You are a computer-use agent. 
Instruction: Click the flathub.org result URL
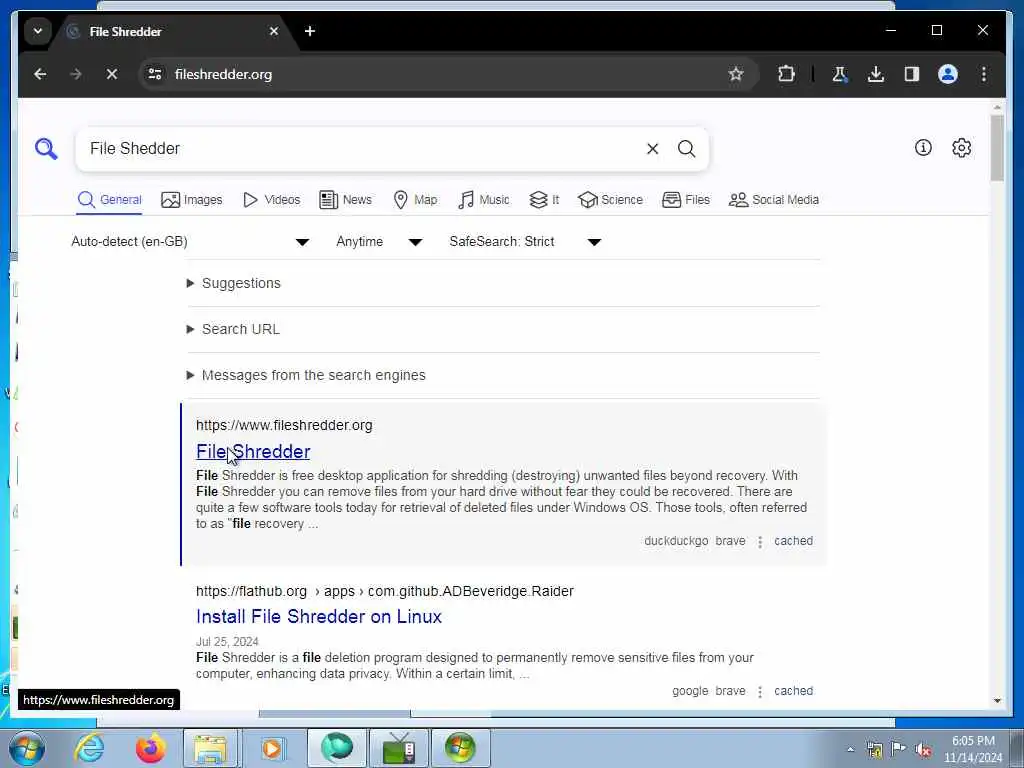[x=385, y=591]
